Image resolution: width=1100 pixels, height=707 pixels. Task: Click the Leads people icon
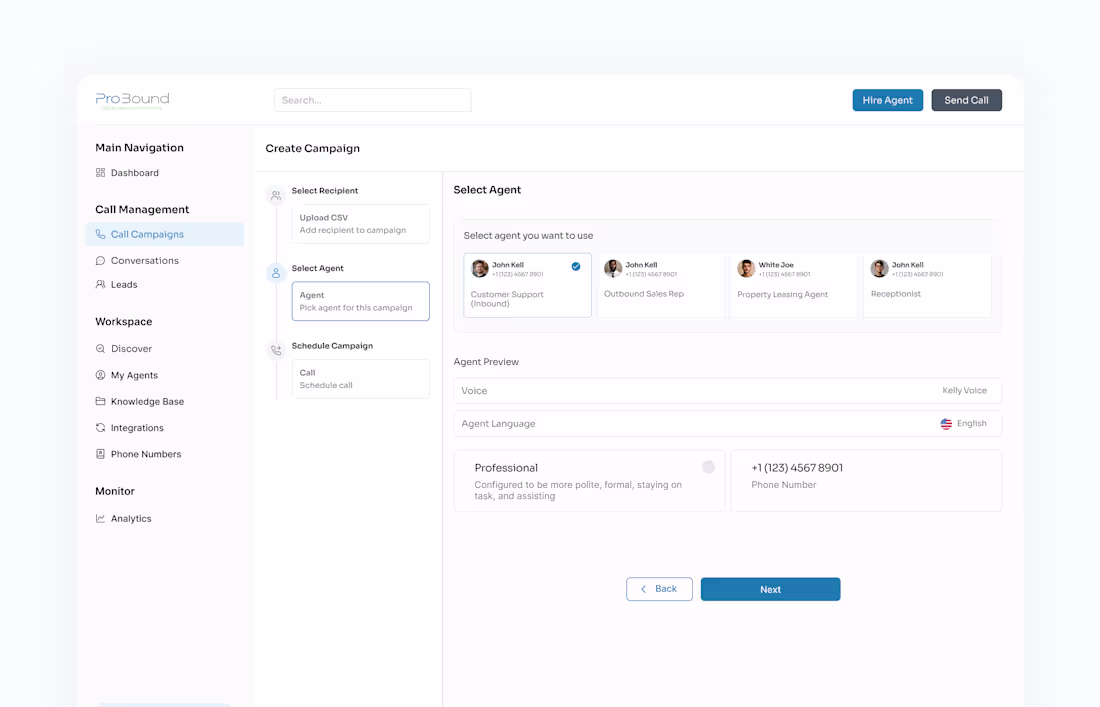[x=100, y=284]
